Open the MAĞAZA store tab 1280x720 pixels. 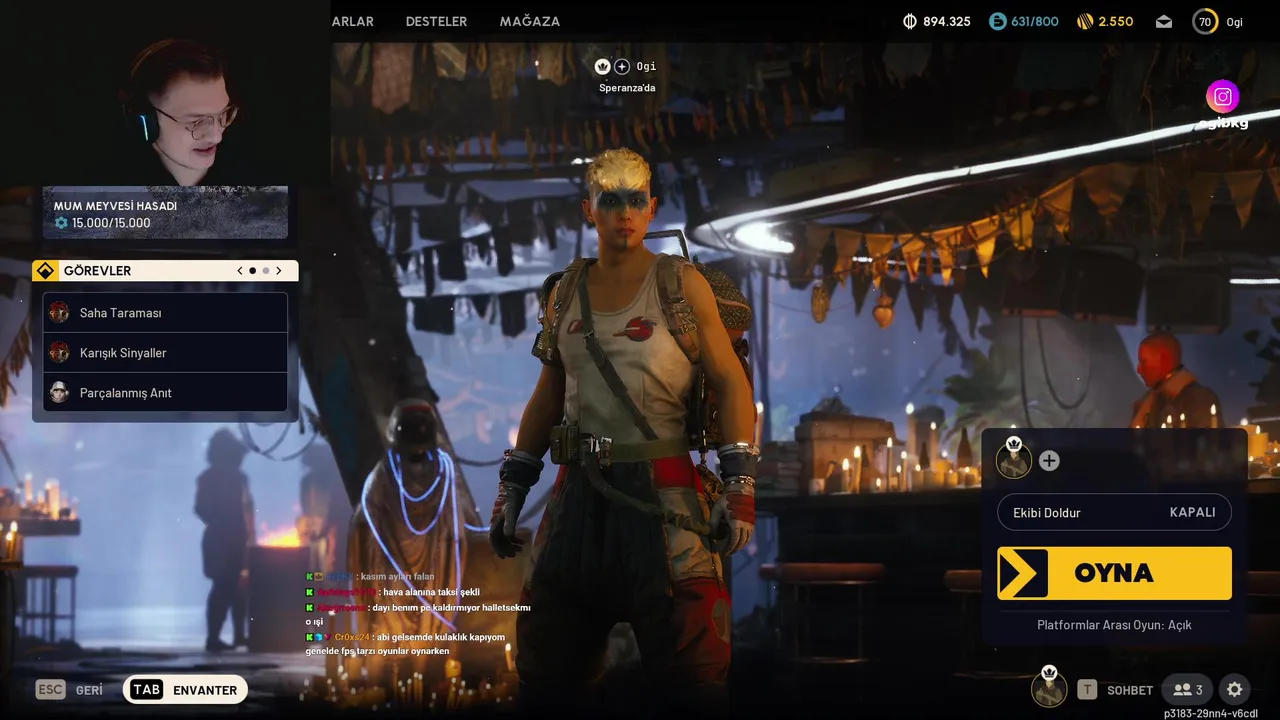click(x=530, y=21)
